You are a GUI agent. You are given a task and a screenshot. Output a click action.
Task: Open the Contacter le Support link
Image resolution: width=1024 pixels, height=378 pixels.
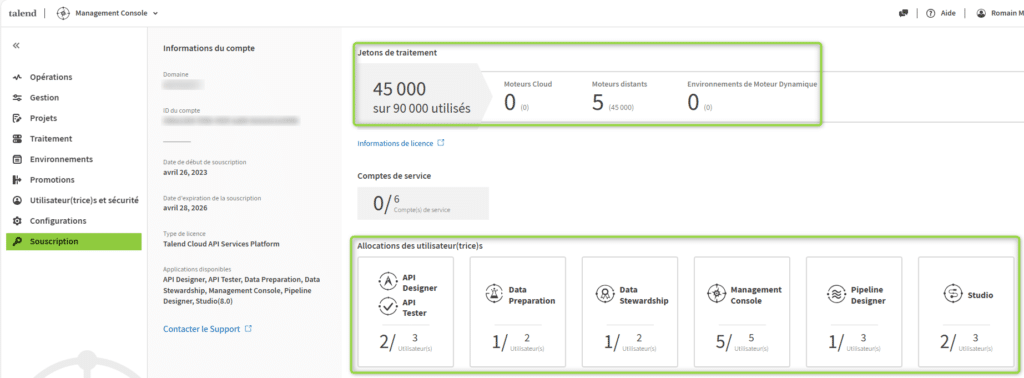coord(201,329)
